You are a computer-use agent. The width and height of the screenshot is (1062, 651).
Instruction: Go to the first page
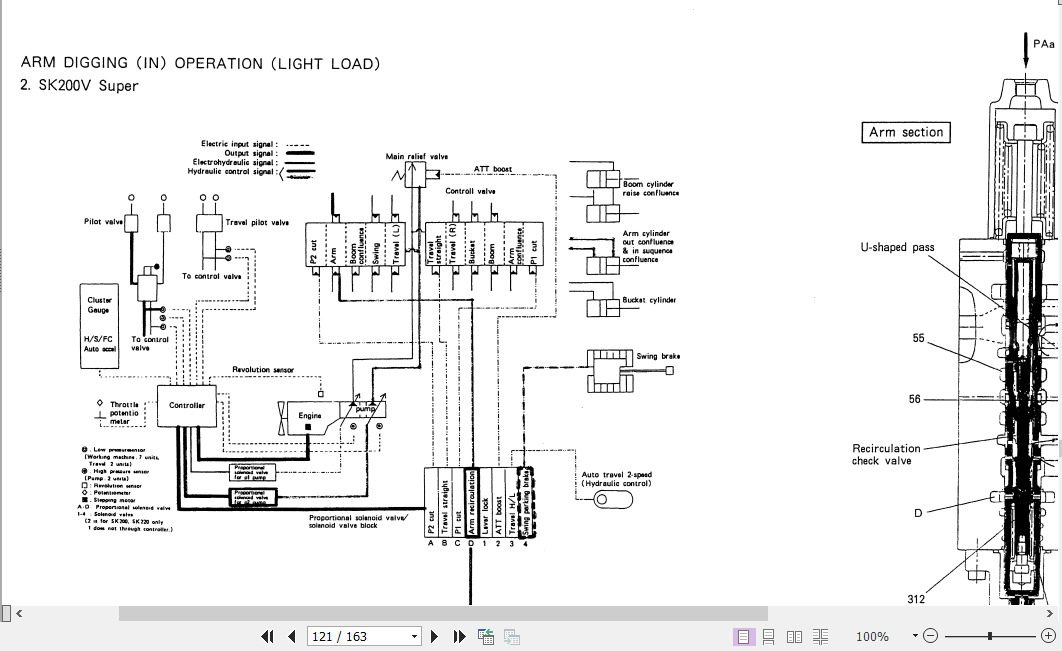pos(267,636)
